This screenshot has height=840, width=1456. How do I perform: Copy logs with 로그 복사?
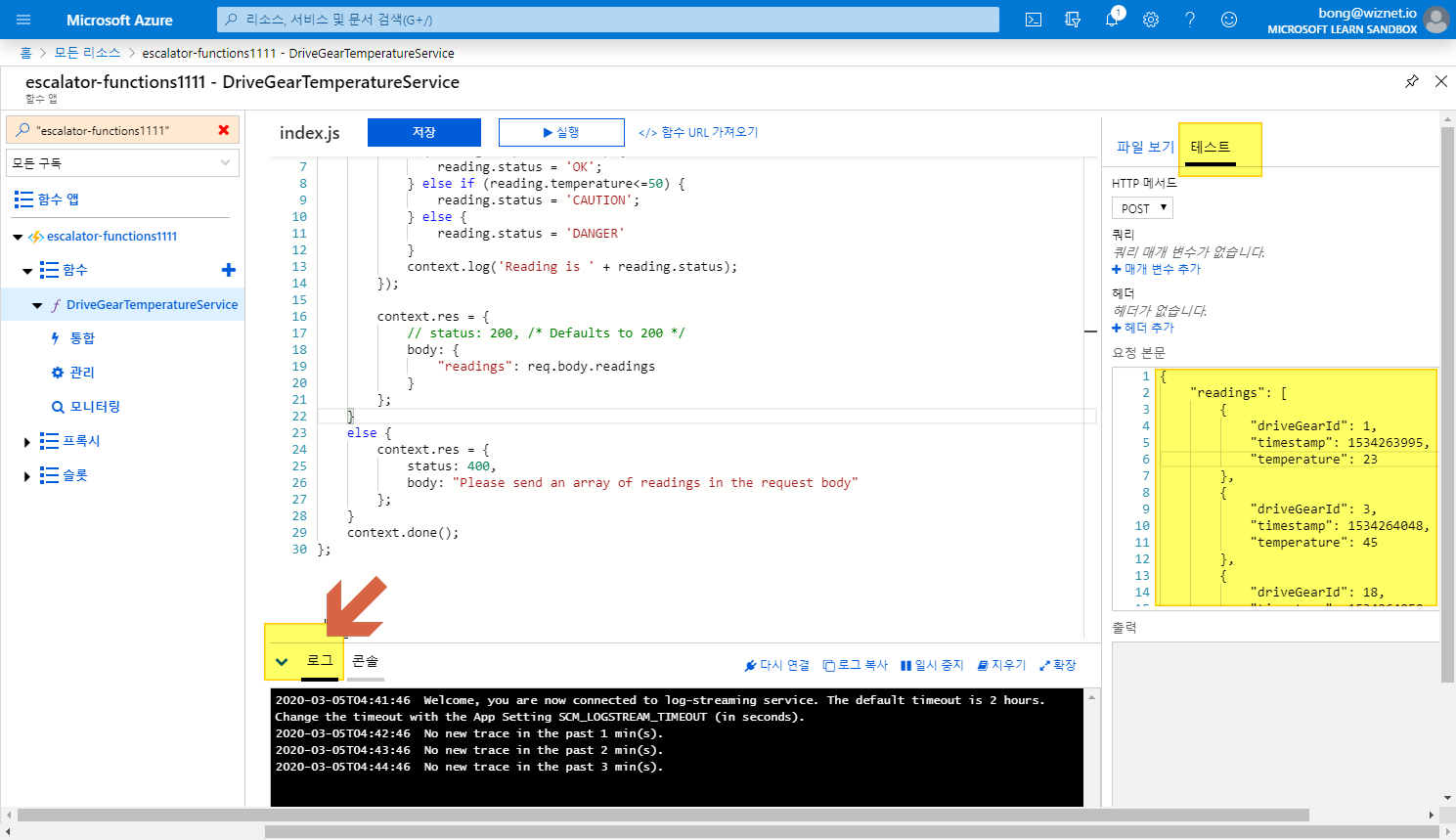click(x=856, y=665)
